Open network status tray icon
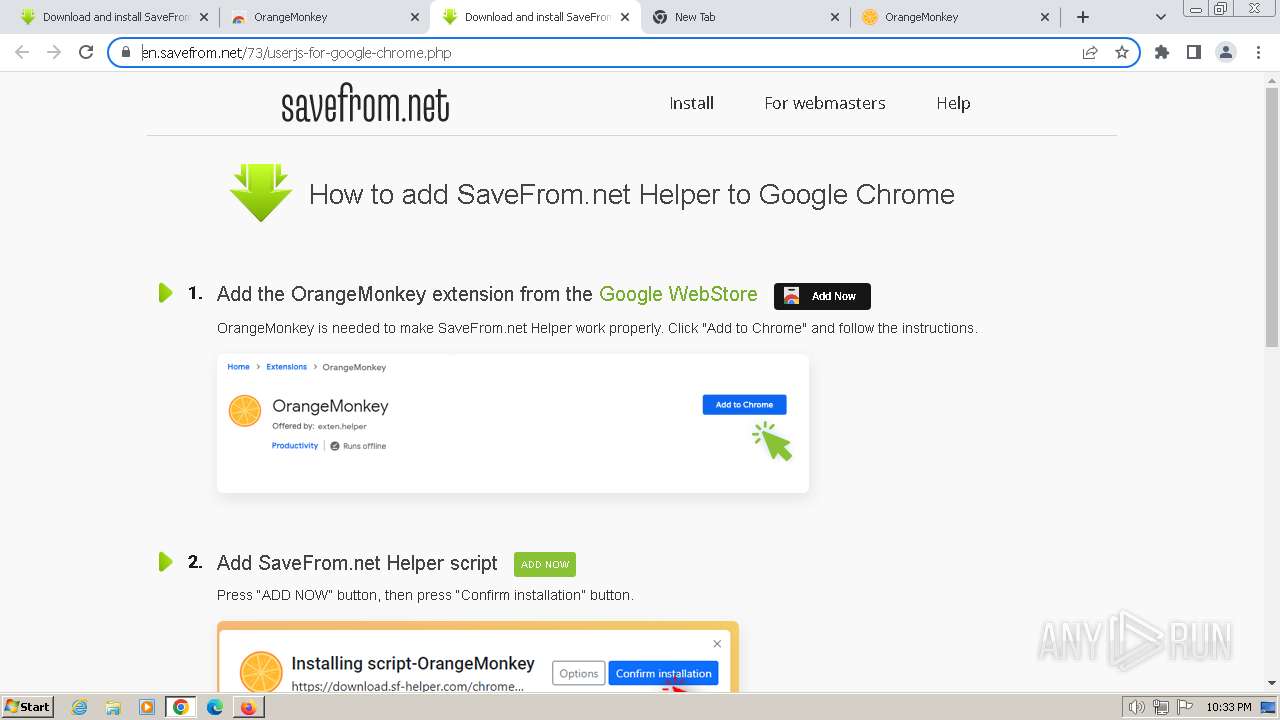Screen dimensions: 1280x720 tap(1162, 707)
